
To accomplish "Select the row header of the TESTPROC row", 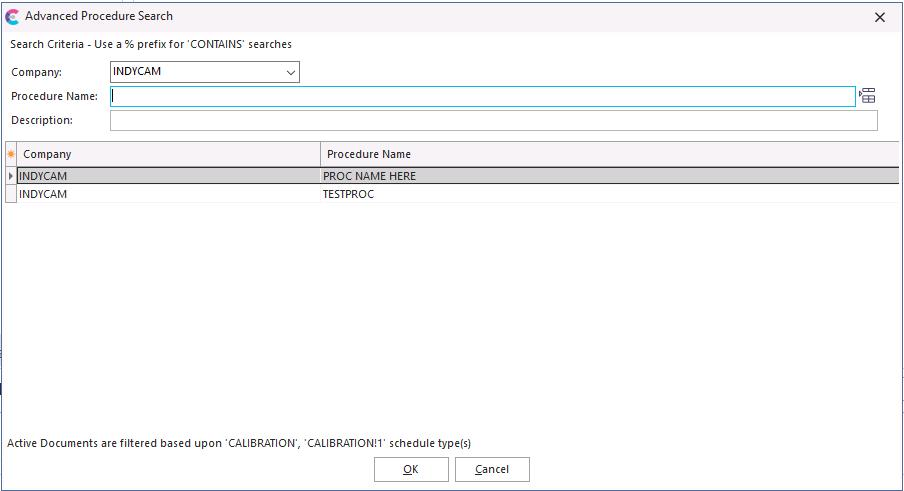I will [x=11, y=194].
